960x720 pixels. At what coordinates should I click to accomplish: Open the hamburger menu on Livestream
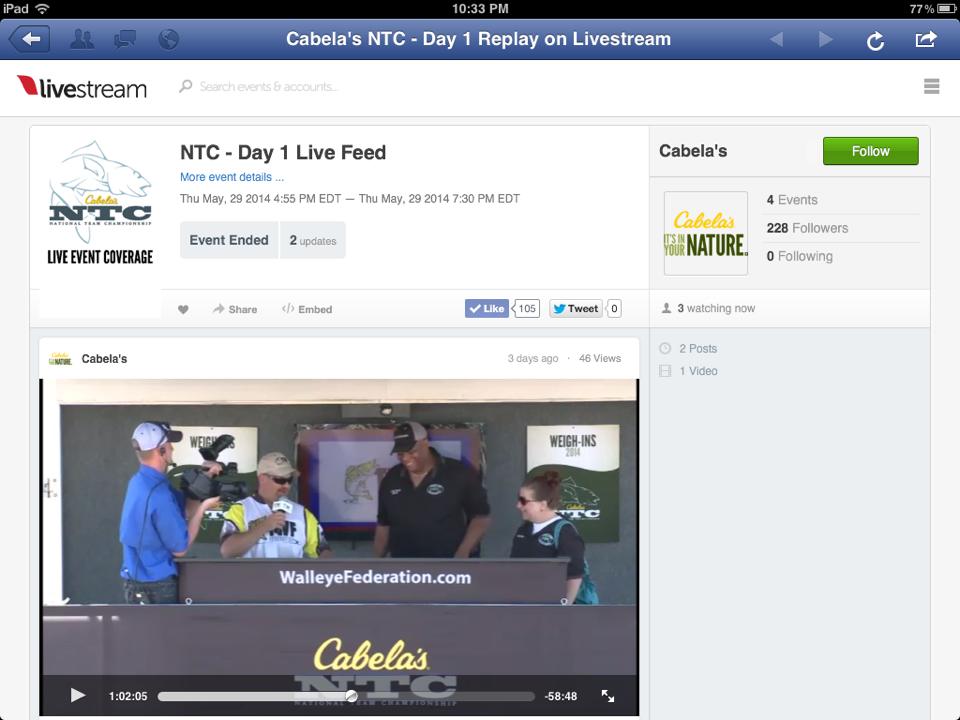coord(931,86)
